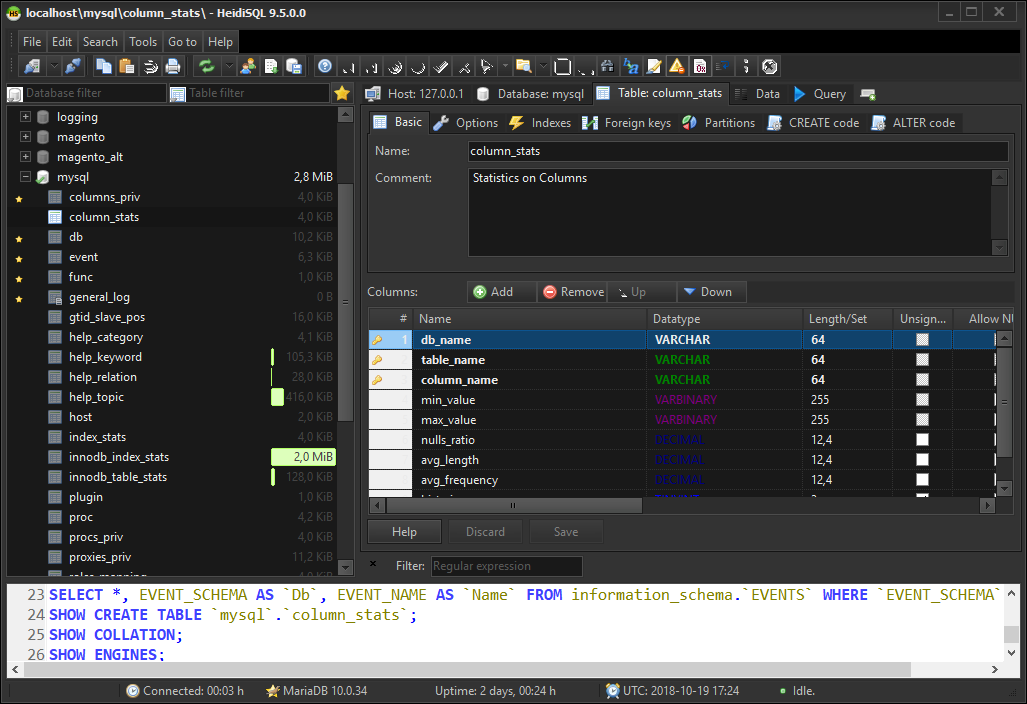Open the Refresh dropdown arrow

(229, 66)
